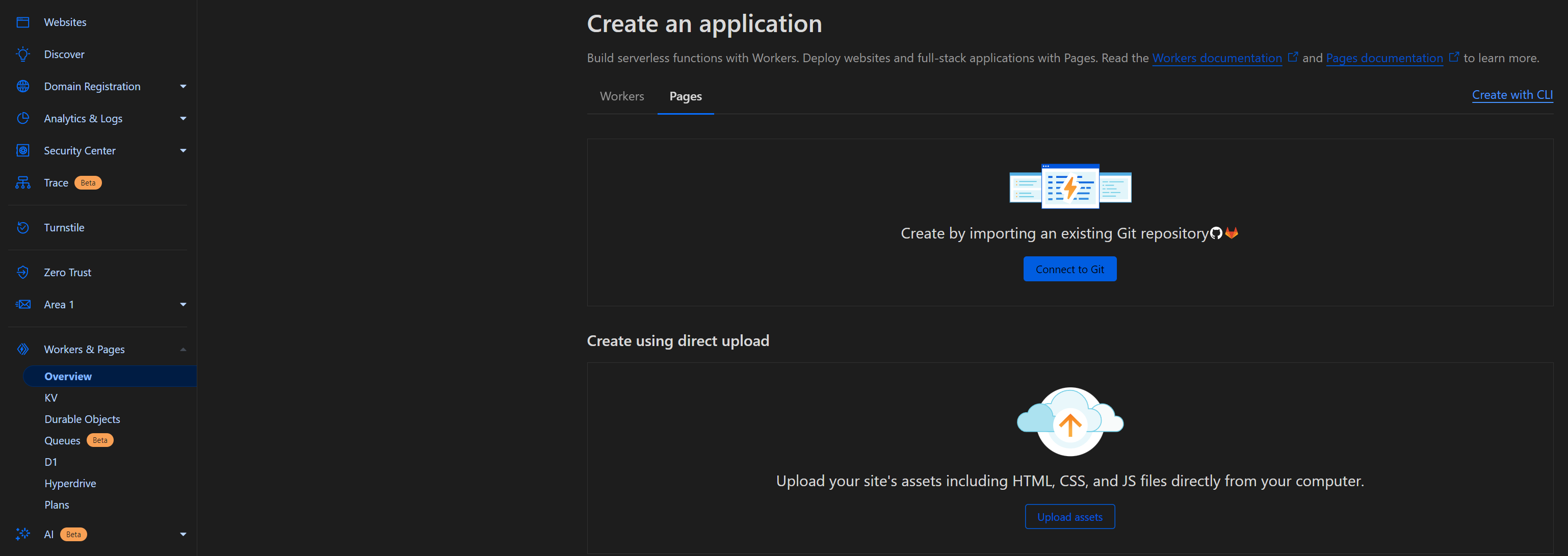Click the Beta badge next to Trace
This screenshot has height=556, width=1568.
(88, 183)
